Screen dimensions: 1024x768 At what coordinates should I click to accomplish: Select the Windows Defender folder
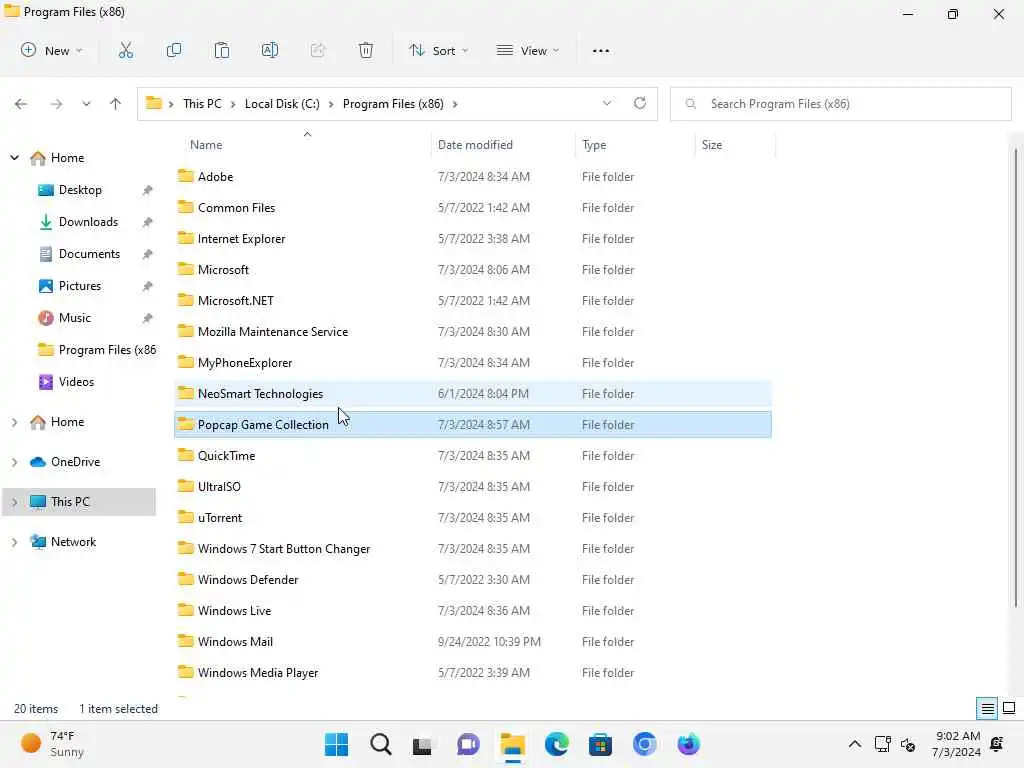[473, 580]
